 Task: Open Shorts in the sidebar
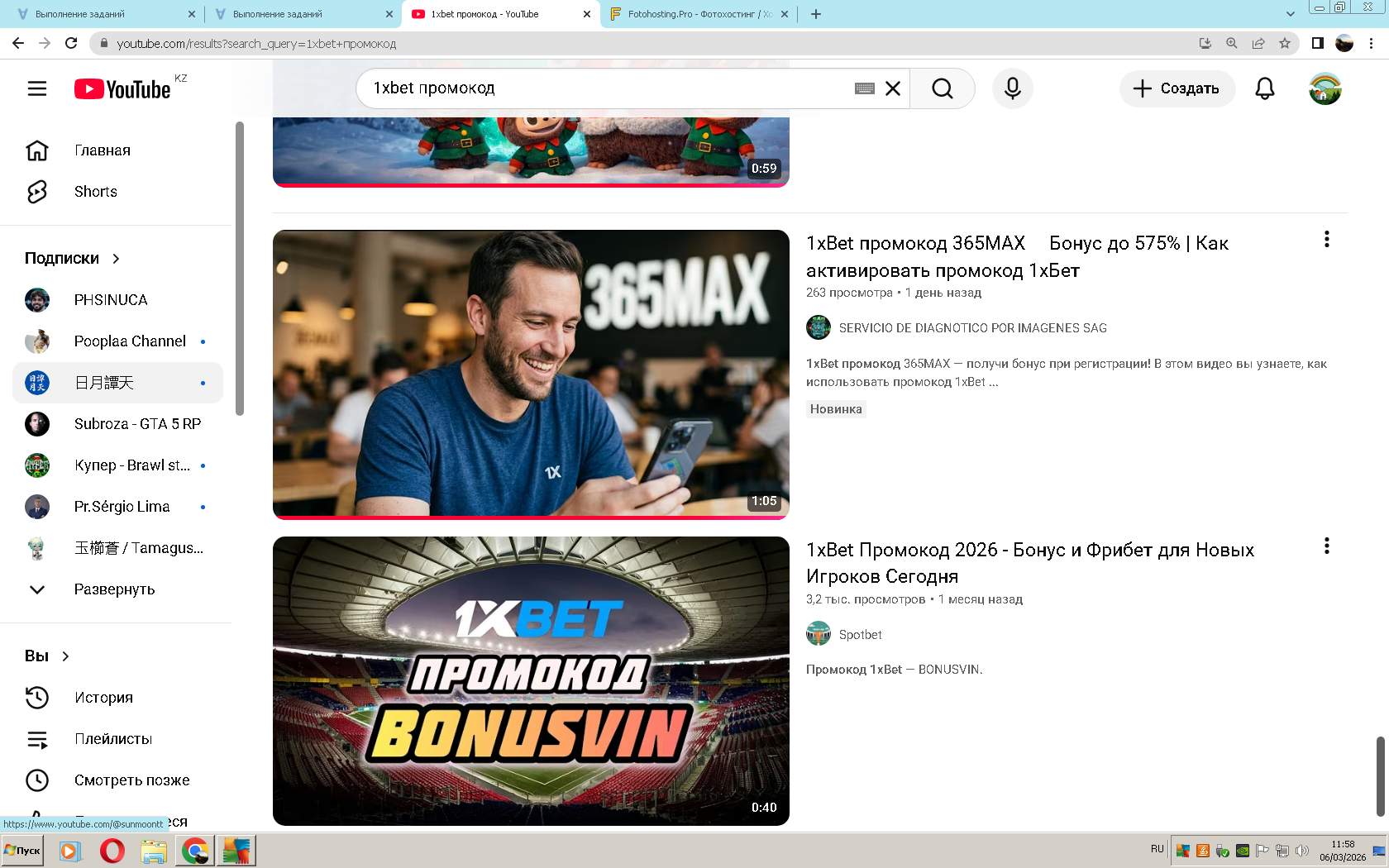[117, 192]
